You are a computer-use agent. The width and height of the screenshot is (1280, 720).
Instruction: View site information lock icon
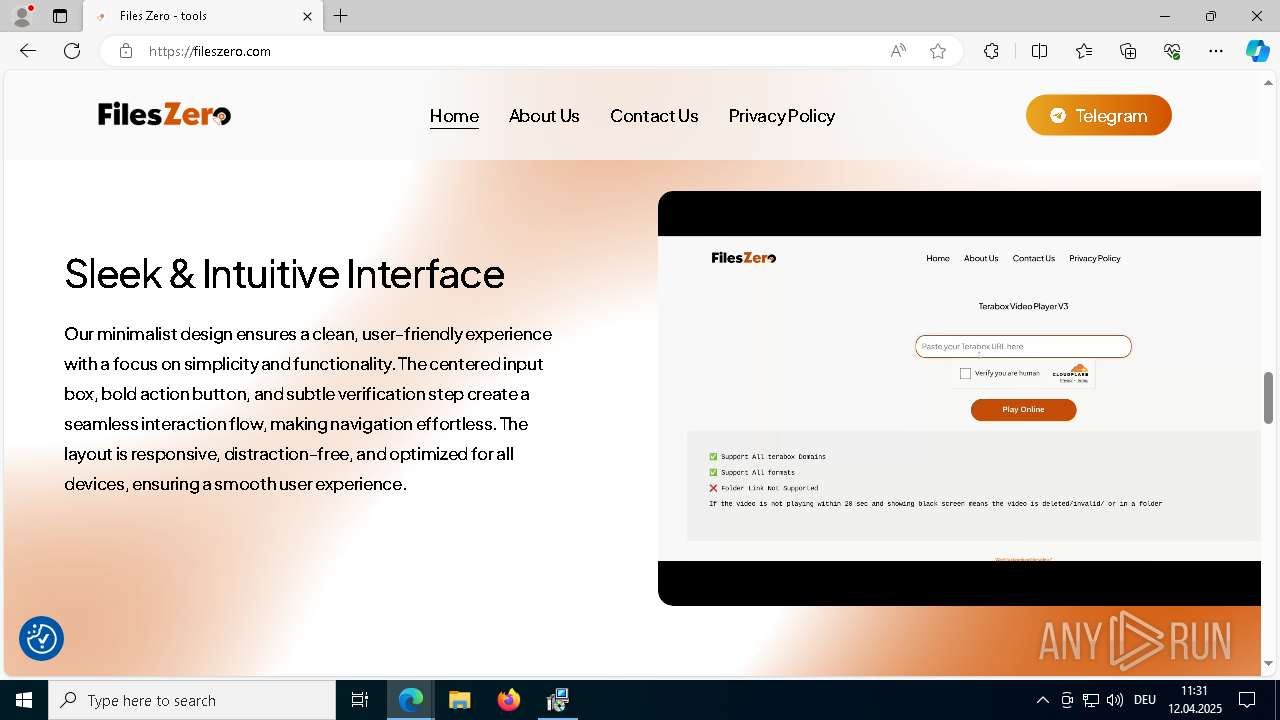pyautogui.click(x=126, y=51)
